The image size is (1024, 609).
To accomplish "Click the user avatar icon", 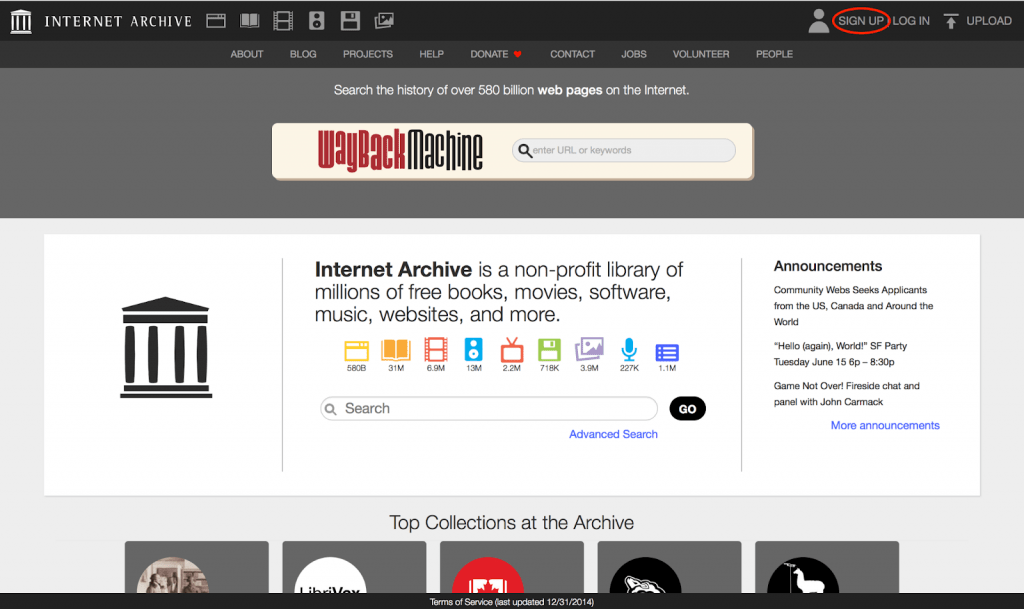I will coord(818,21).
